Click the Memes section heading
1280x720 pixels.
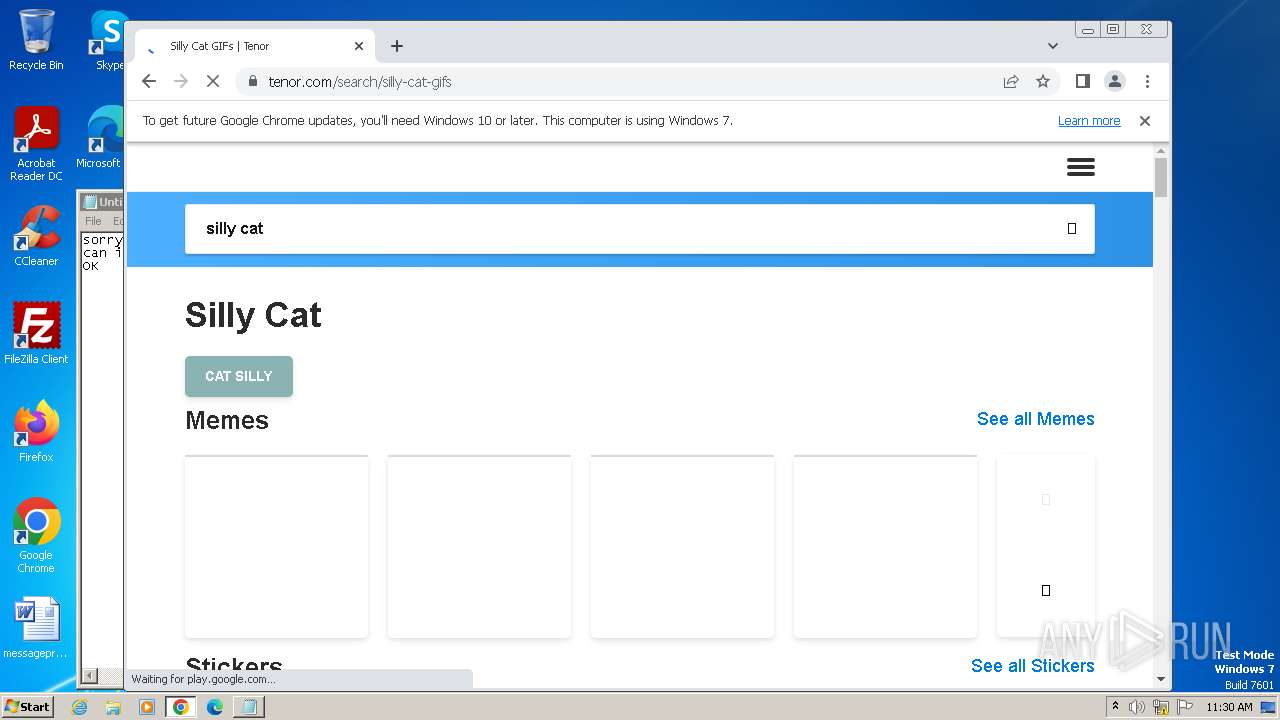(x=227, y=420)
